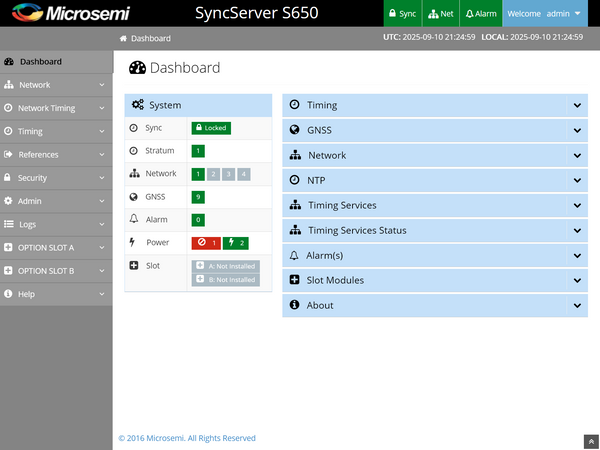Click the System GNSS globe icon
The height and width of the screenshot is (450, 600).
tap(134, 197)
